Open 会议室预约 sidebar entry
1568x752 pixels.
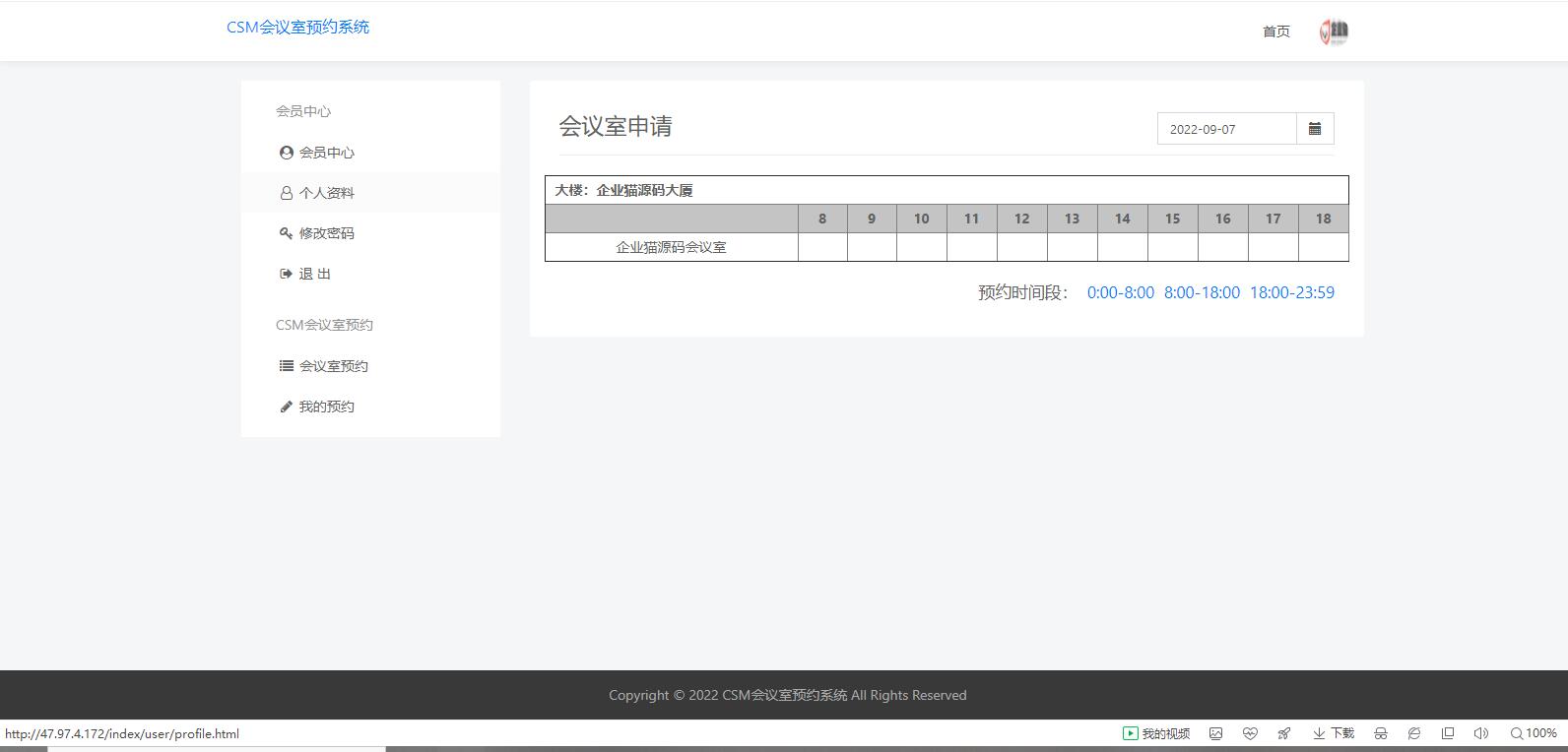(333, 366)
